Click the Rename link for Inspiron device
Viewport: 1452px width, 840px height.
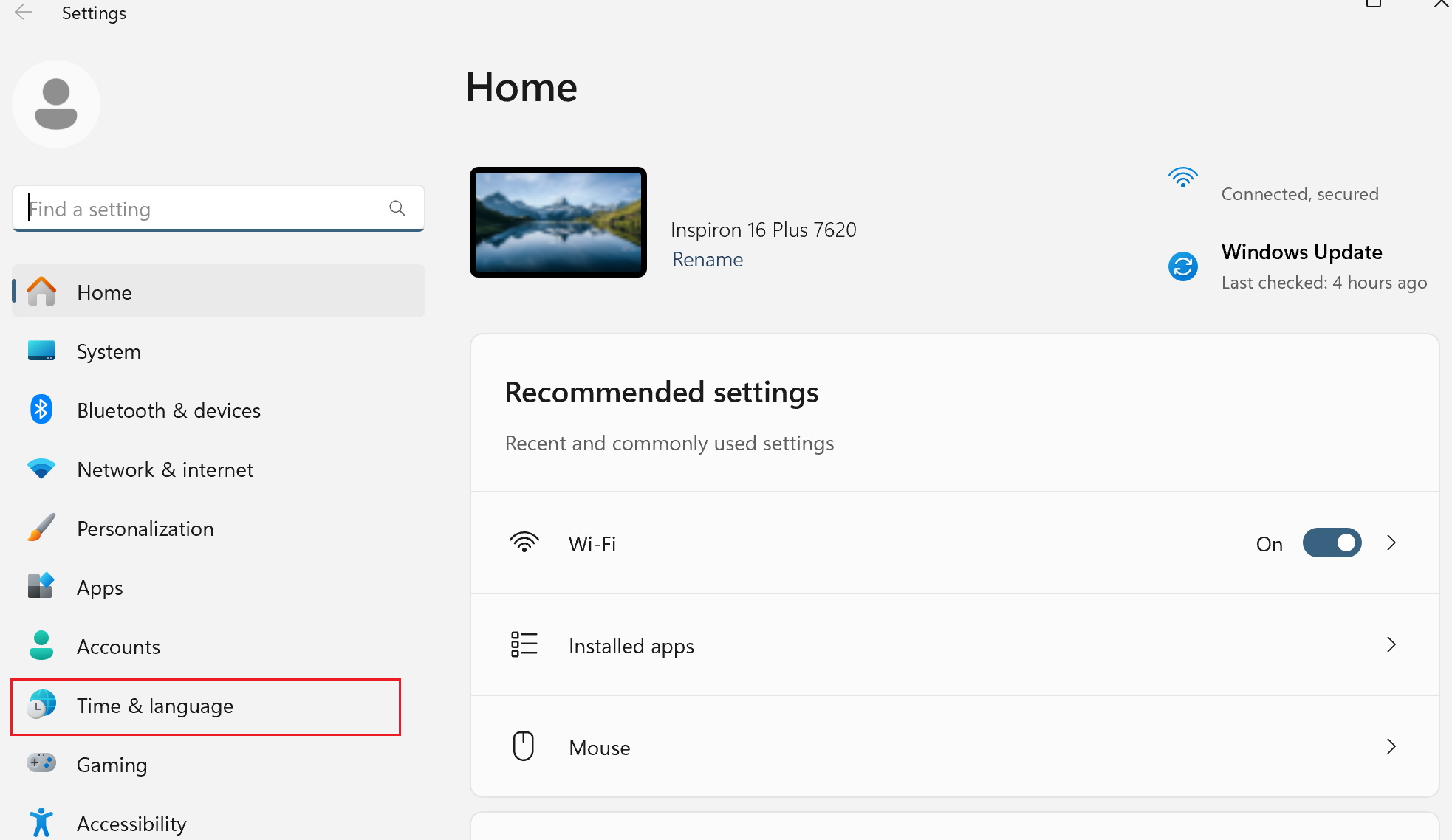click(707, 259)
